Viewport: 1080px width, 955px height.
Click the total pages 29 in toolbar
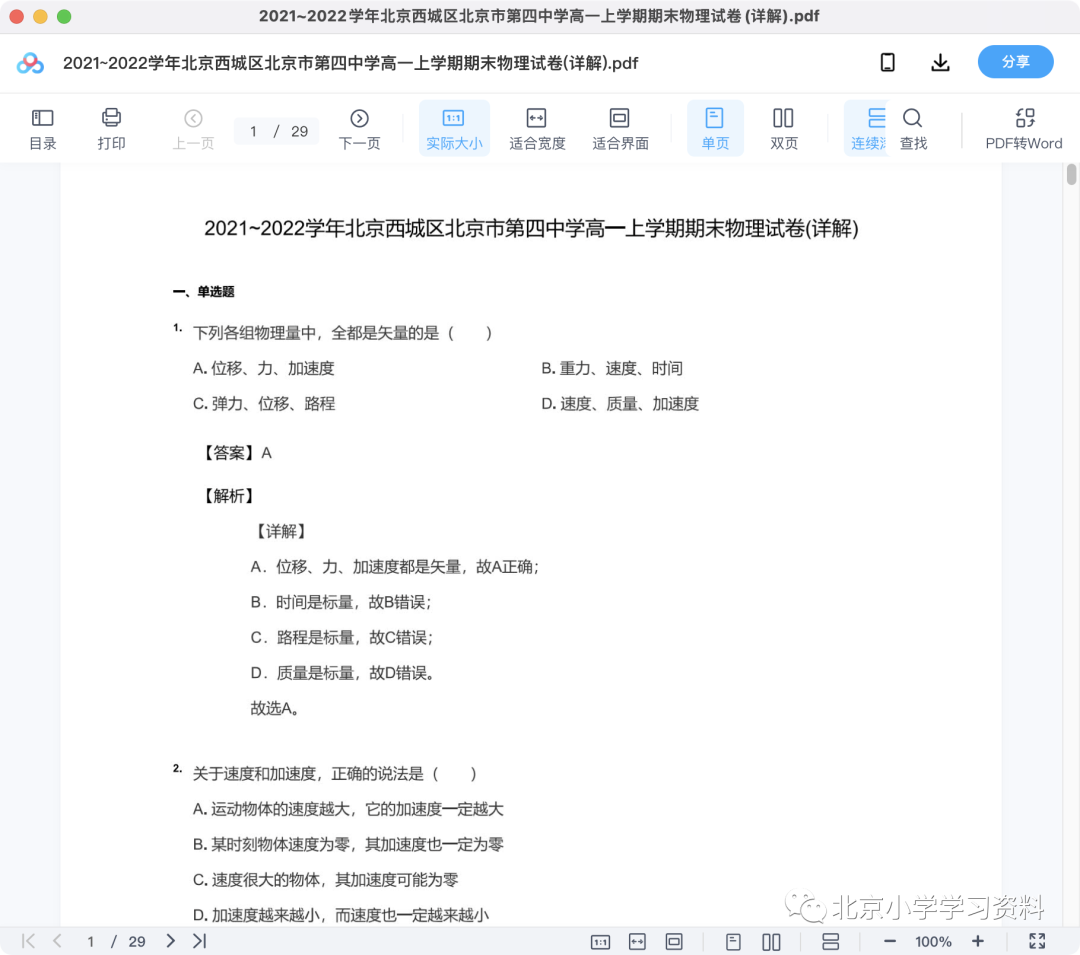300,132
